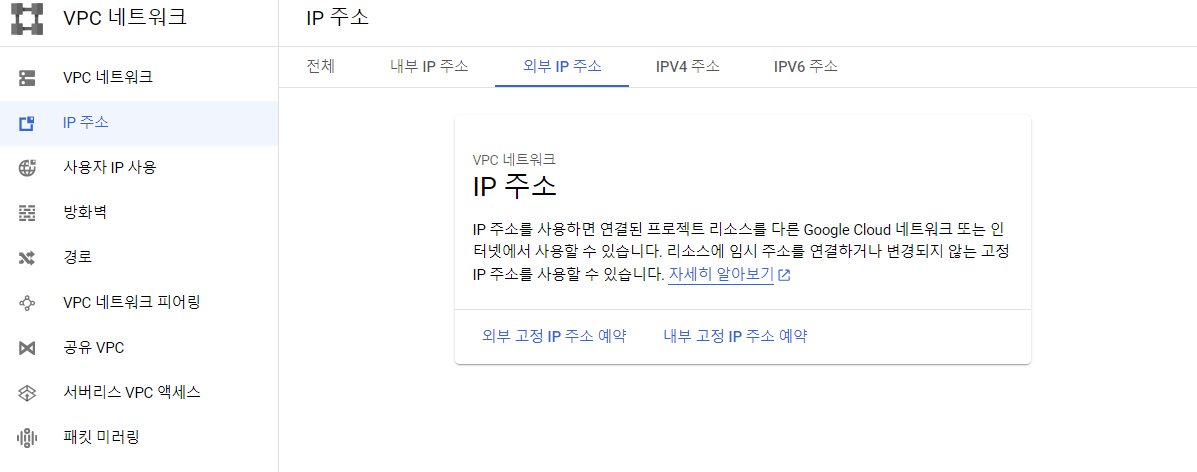Open 경로 in the sidebar
The height and width of the screenshot is (472, 1197).
[x=139, y=258]
